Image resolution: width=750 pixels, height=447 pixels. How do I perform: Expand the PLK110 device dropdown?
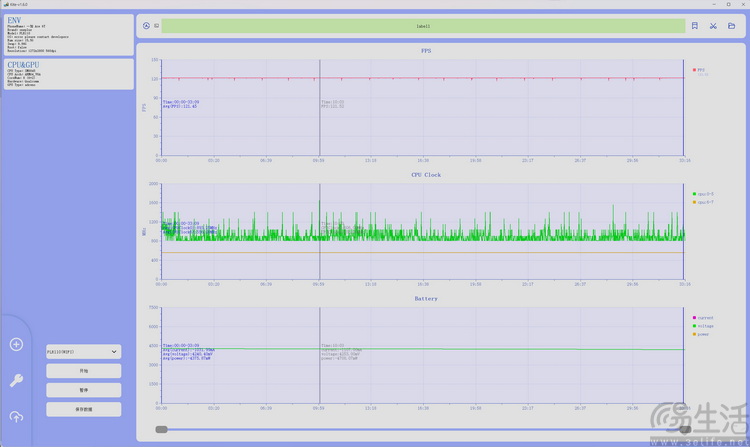pyautogui.click(x=83, y=352)
